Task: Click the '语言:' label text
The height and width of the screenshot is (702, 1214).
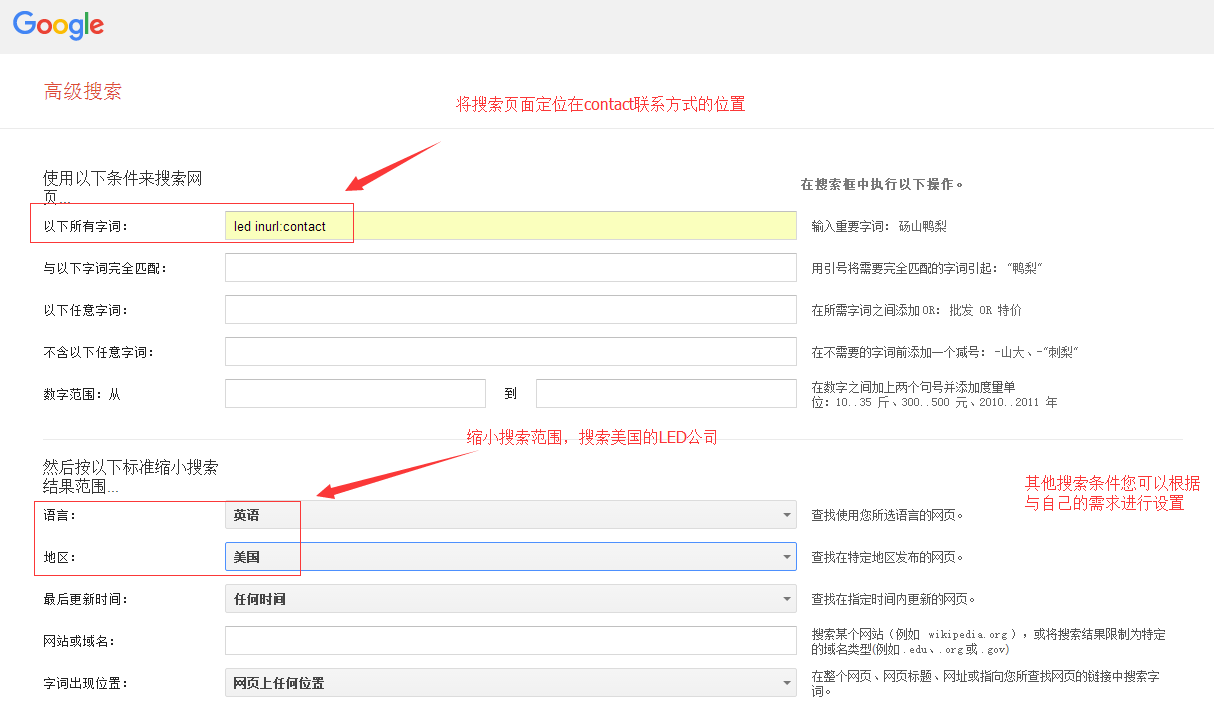Action: tap(59, 515)
